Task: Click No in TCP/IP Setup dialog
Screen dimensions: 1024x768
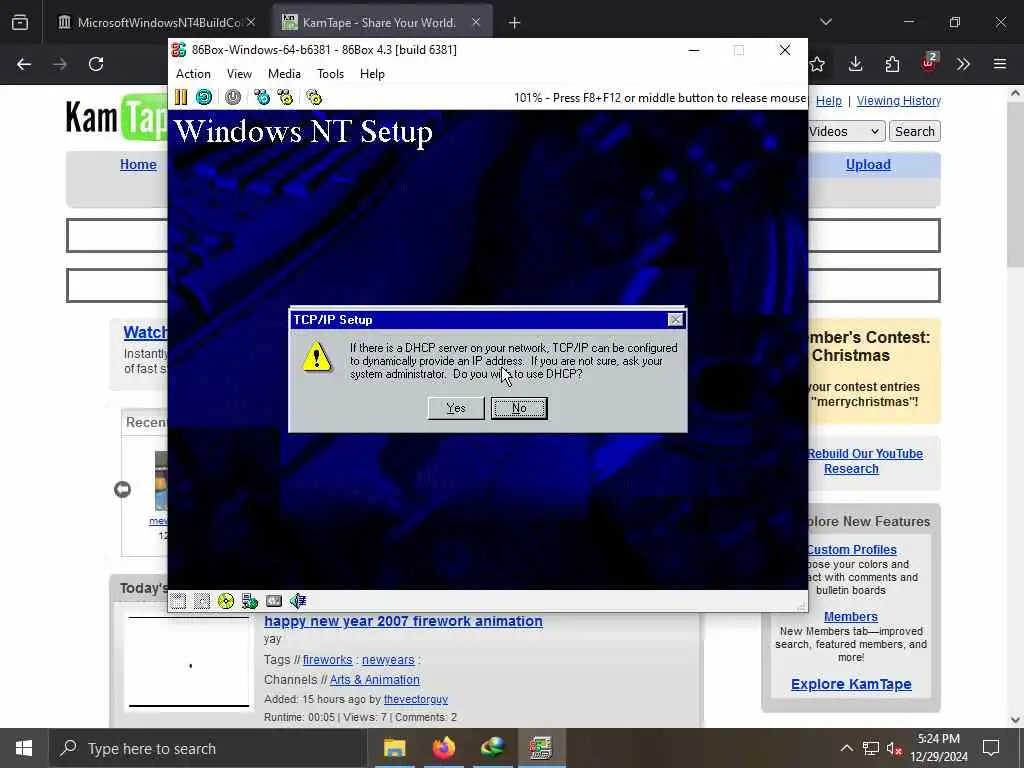Action: (519, 408)
